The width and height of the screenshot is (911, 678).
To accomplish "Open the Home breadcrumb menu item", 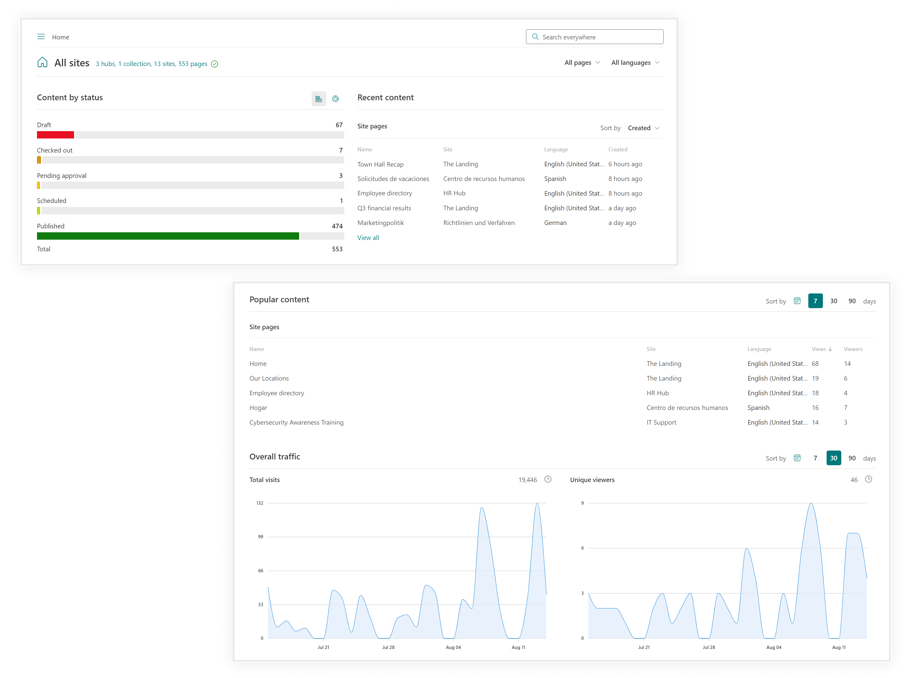I will [x=59, y=36].
